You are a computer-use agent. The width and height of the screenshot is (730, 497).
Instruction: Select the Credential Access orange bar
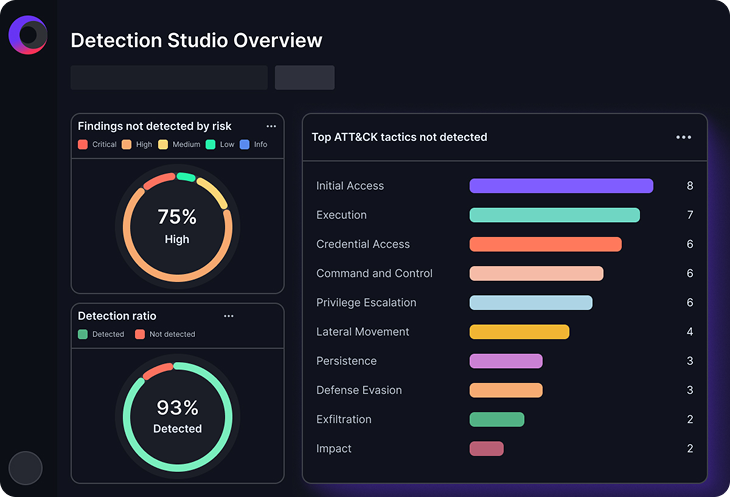click(x=546, y=244)
